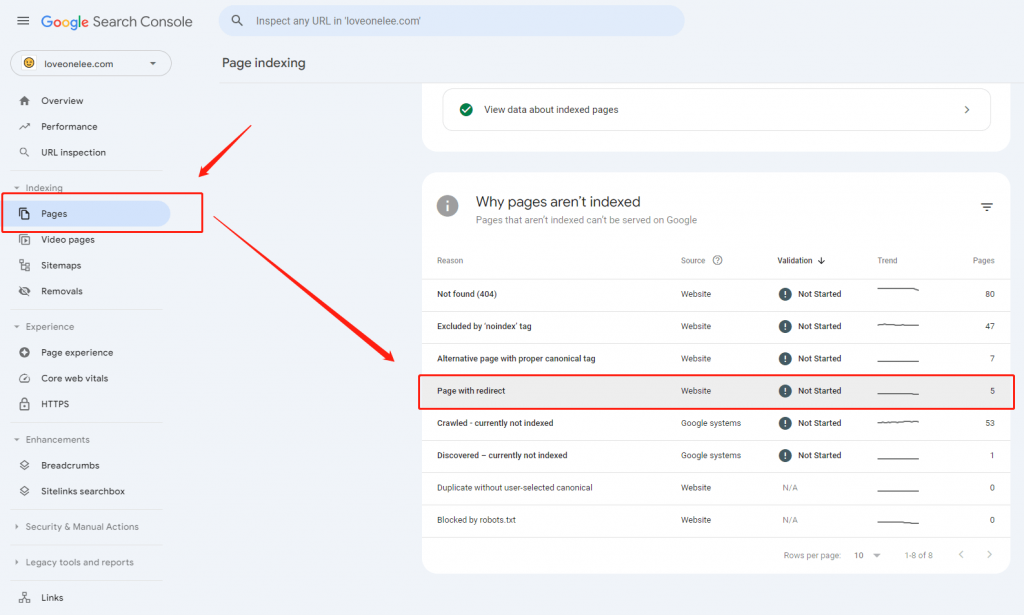This screenshot has width=1024, height=615.
Task: Click the Pages column header in table
Action: (x=983, y=260)
